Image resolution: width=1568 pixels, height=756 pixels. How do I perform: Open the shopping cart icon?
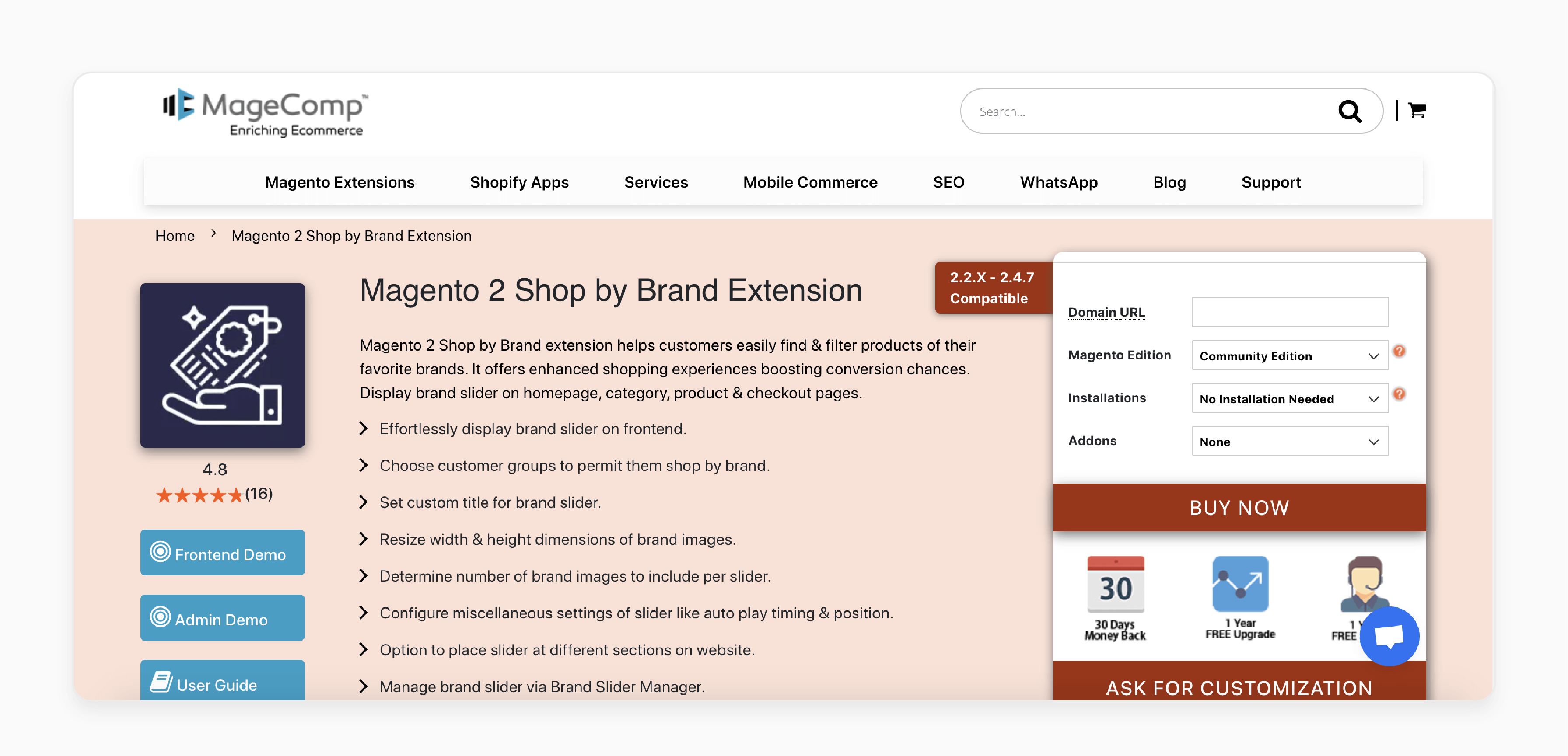click(1417, 110)
